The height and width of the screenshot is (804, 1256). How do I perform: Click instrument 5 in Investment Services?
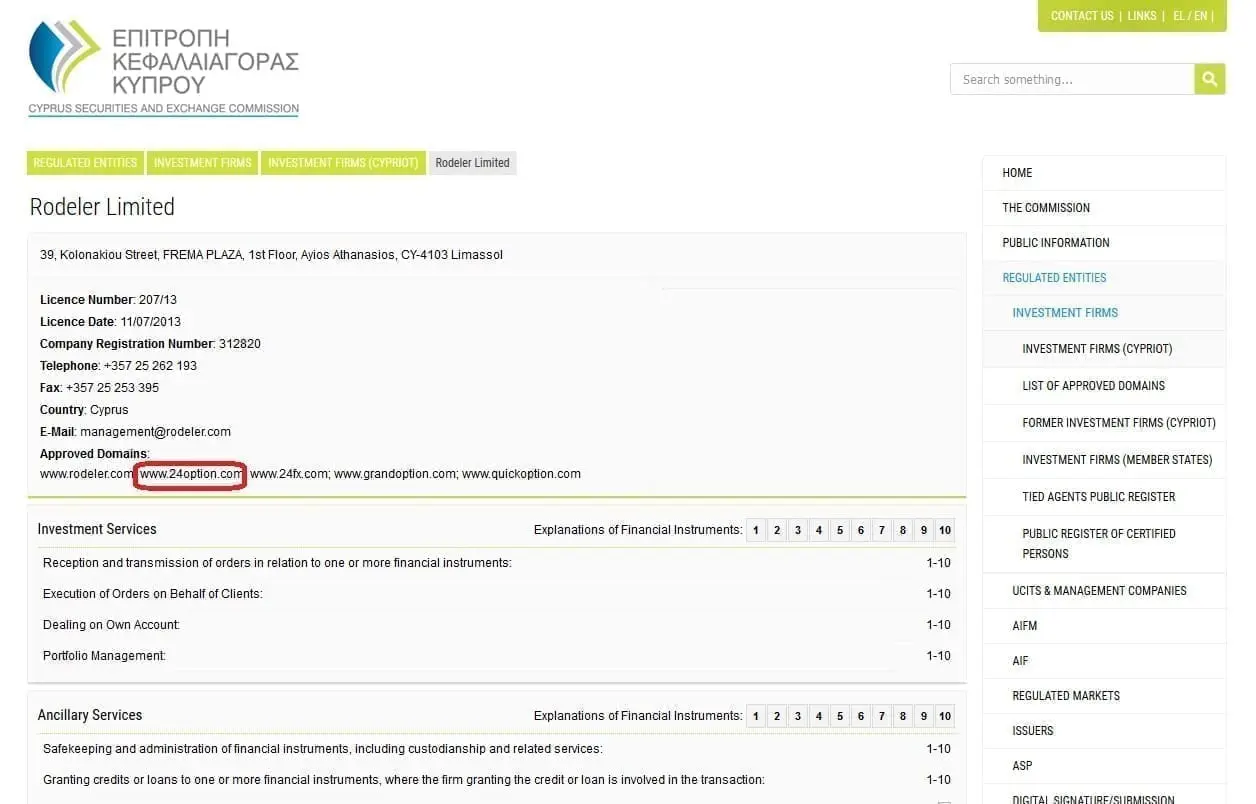coord(840,531)
